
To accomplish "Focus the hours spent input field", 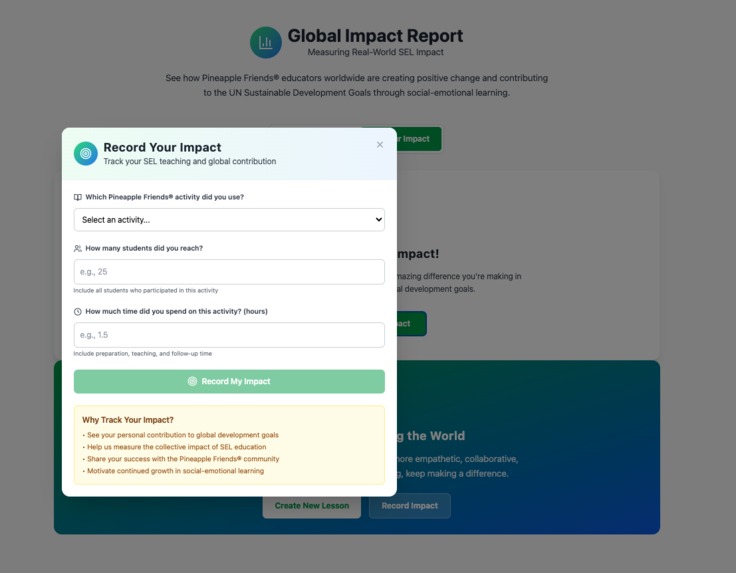I will (229, 335).
